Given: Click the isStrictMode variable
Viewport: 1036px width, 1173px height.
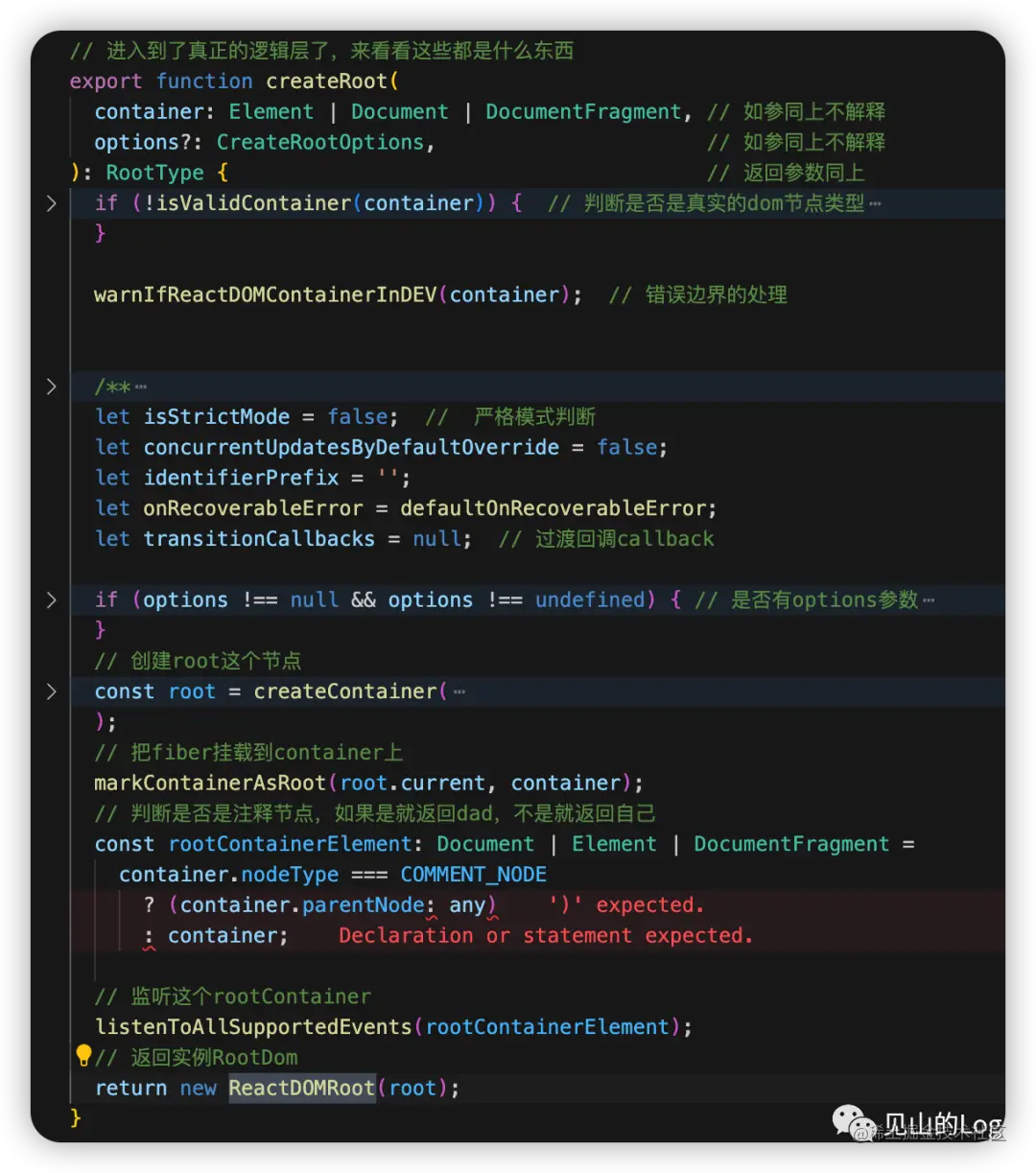Looking at the screenshot, I should click(217, 416).
